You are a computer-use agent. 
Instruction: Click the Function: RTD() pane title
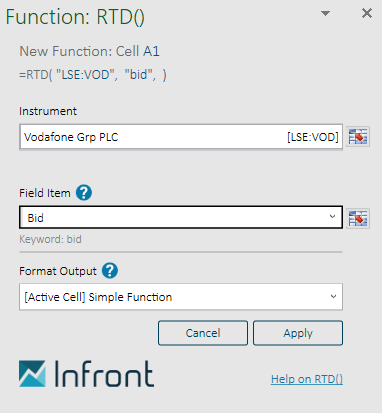tap(75, 17)
